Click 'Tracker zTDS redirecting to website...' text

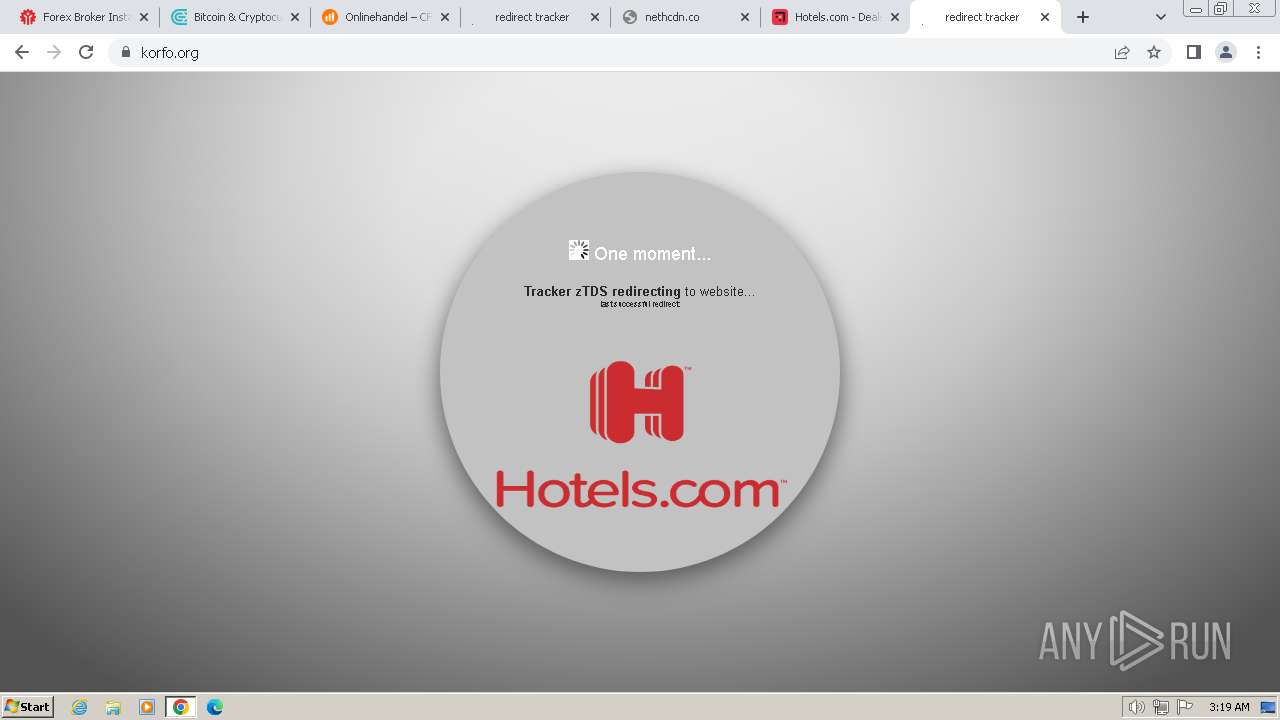click(x=639, y=291)
